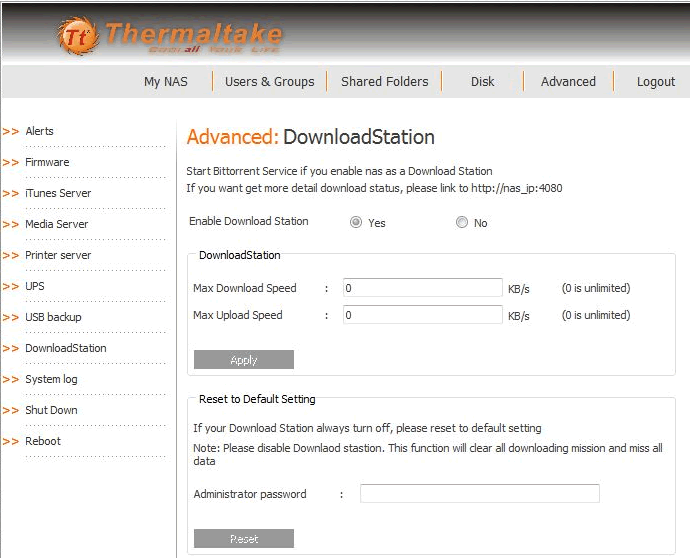The image size is (690, 558).
Task: Open Media Server page
Action: tap(56, 224)
